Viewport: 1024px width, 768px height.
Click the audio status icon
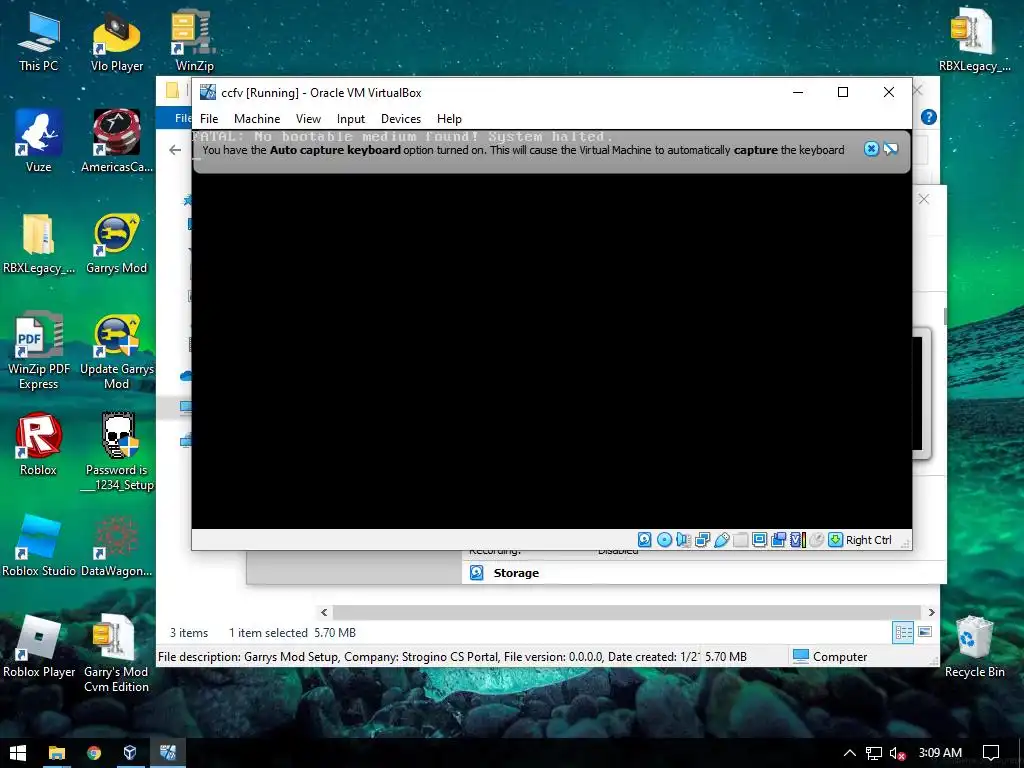pos(683,539)
